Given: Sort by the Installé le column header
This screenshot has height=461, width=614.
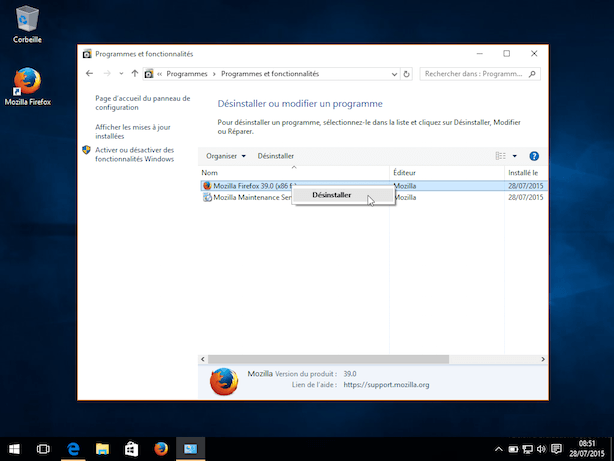Looking at the screenshot, I should tap(526, 173).
